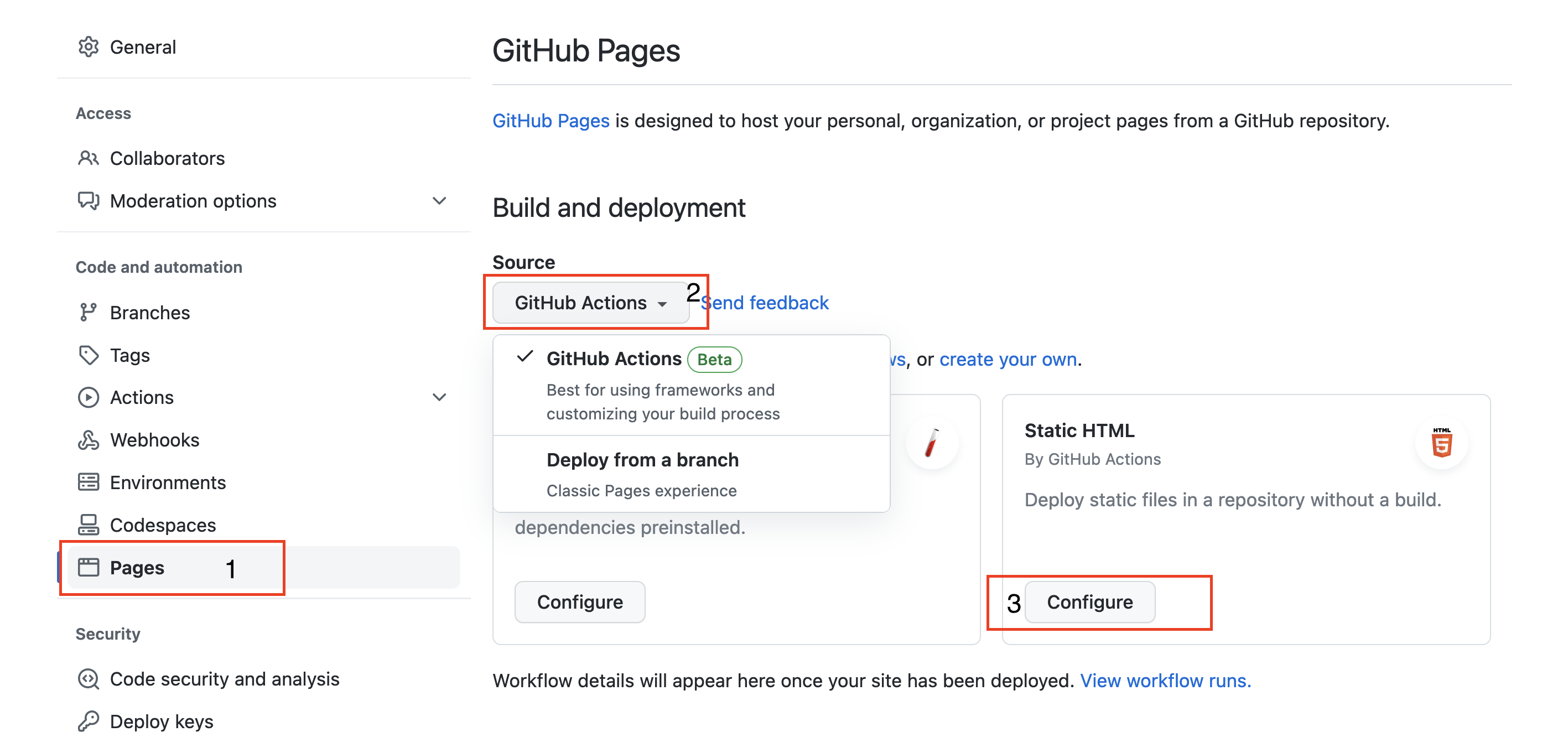Click the Tags label icon
This screenshot has width=1568, height=737.
tap(89, 355)
